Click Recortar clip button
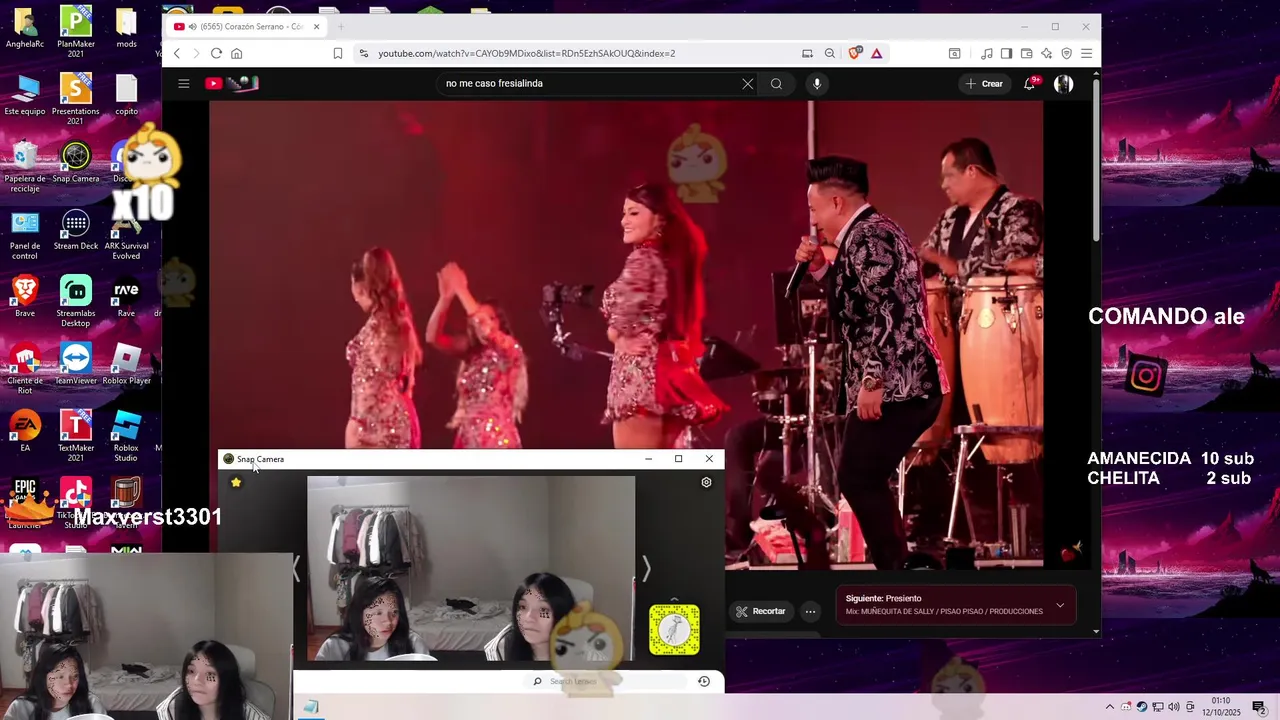 (x=761, y=611)
